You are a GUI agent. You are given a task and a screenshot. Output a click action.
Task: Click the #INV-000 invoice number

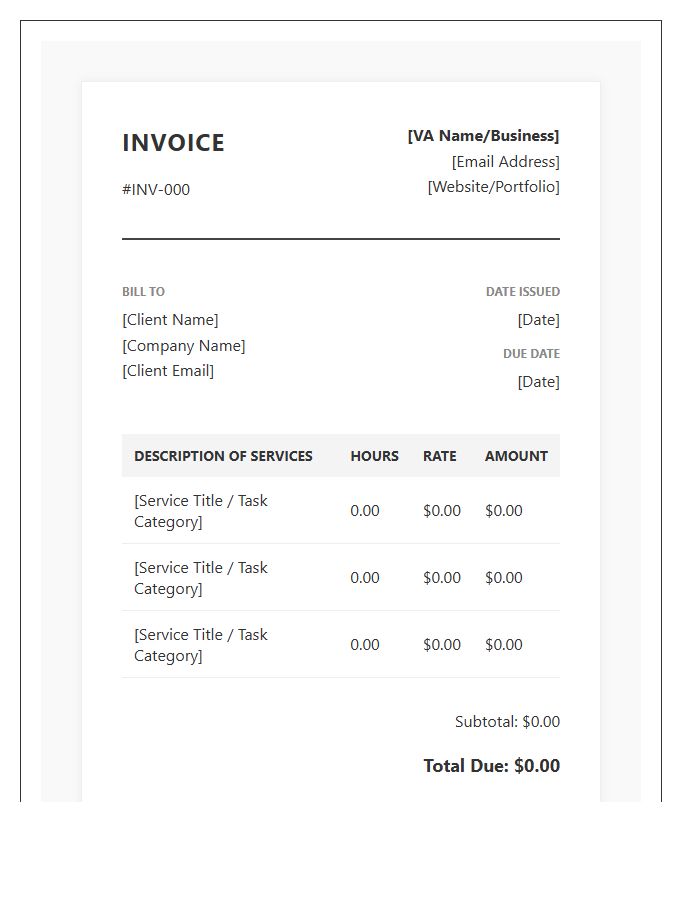pyautogui.click(x=156, y=189)
